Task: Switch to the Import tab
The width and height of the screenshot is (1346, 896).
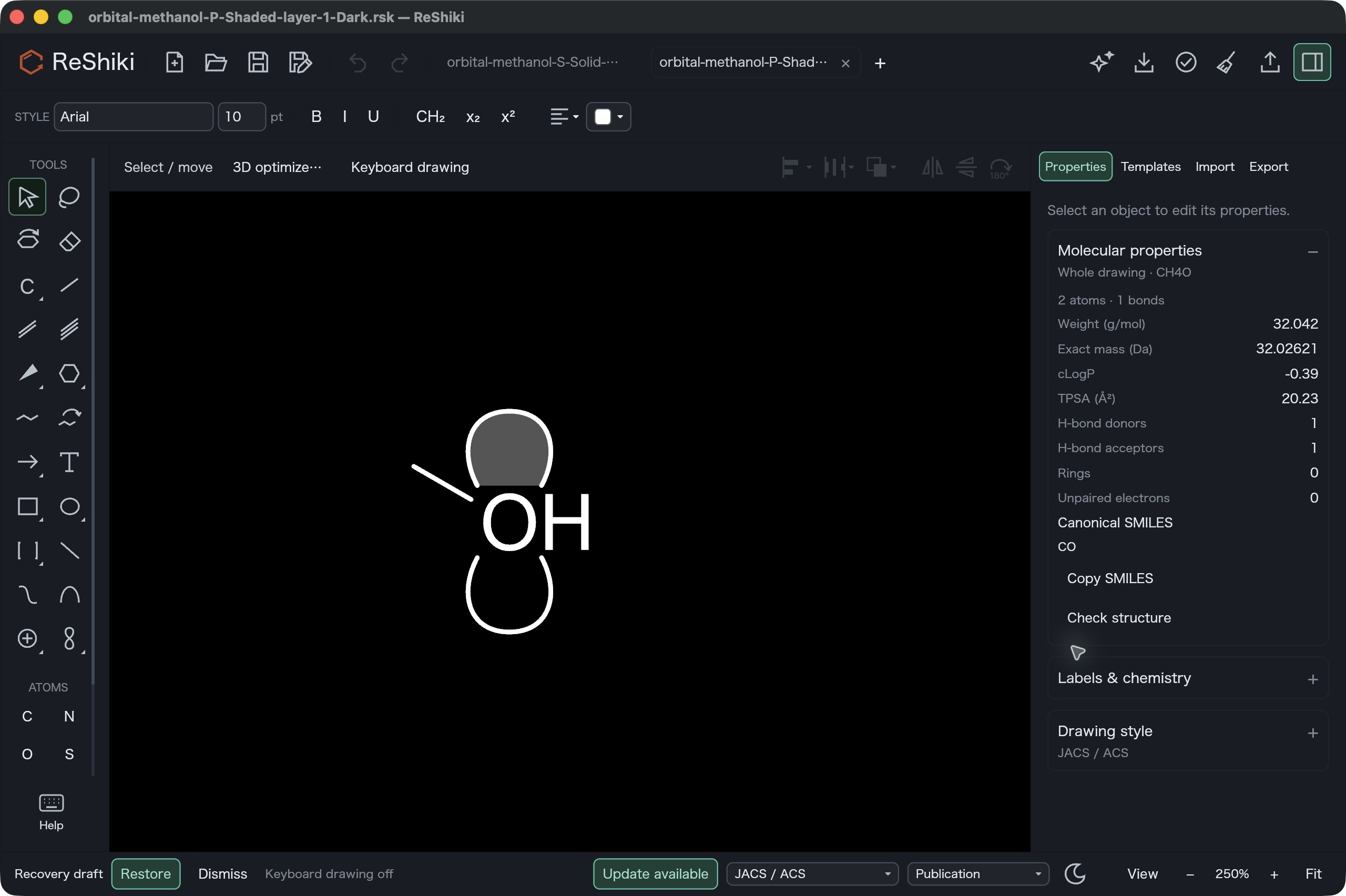Action: pyautogui.click(x=1214, y=167)
